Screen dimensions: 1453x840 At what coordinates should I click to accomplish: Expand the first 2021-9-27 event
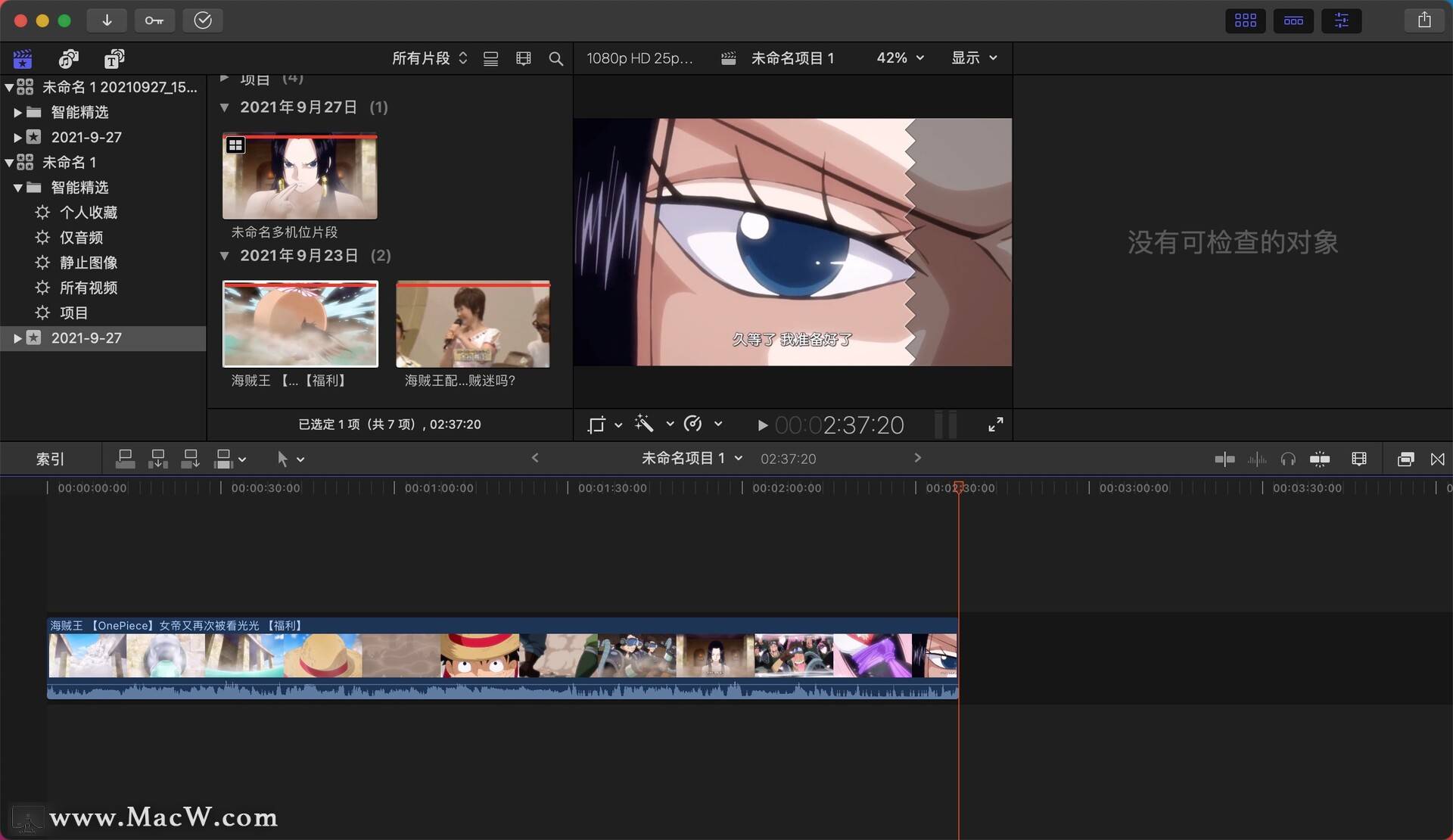point(17,137)
